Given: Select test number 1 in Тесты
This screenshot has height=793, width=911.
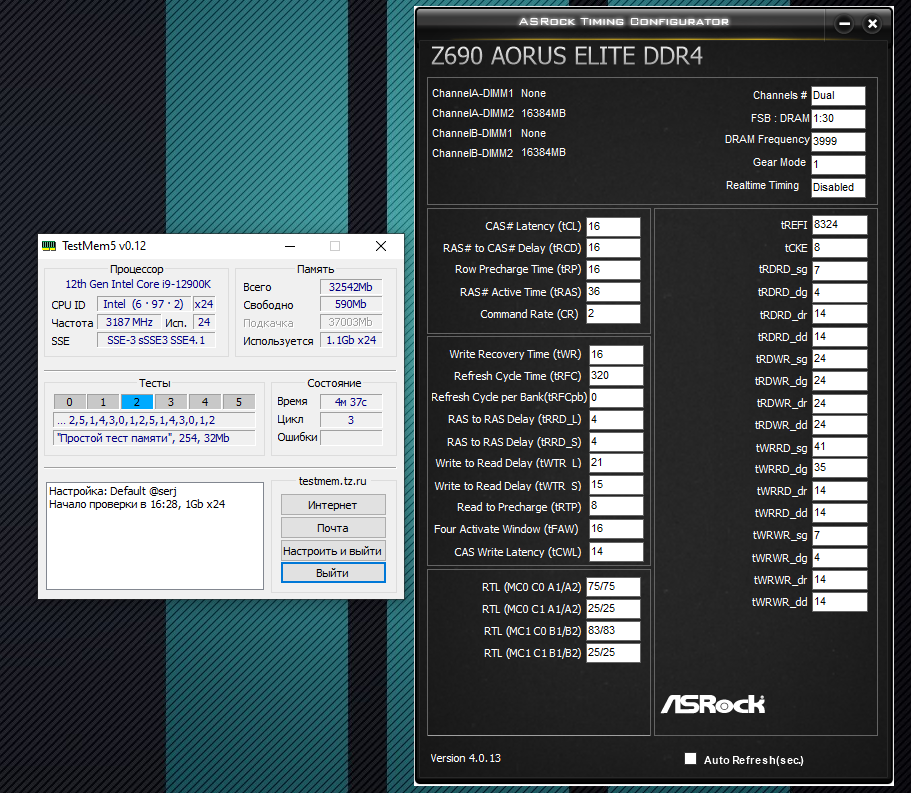Looking at the screenshot, I should 103,402.
